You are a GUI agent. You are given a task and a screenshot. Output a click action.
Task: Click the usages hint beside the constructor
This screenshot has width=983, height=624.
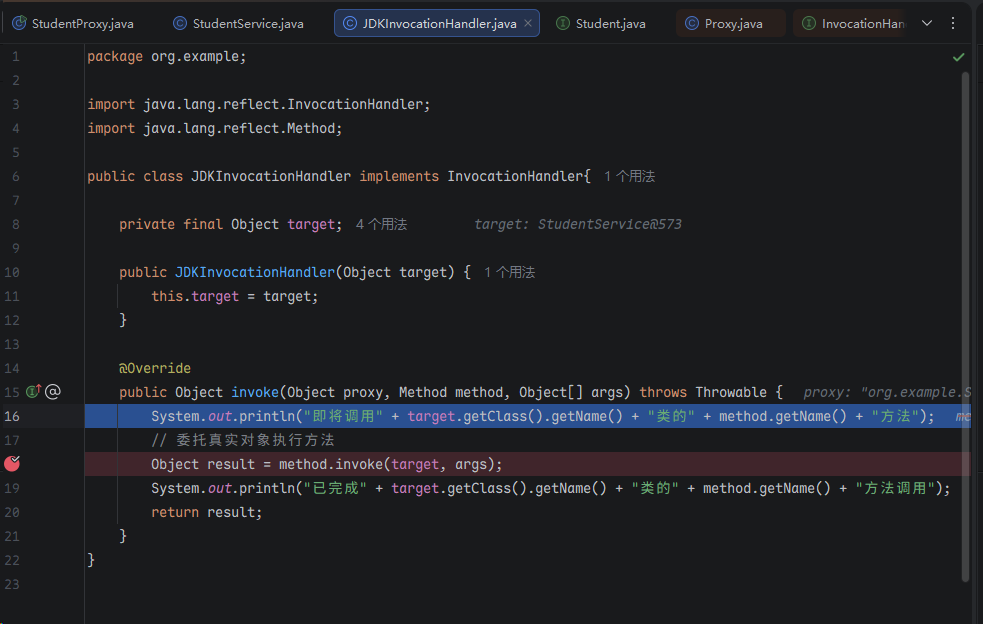(x=509, y=272)
